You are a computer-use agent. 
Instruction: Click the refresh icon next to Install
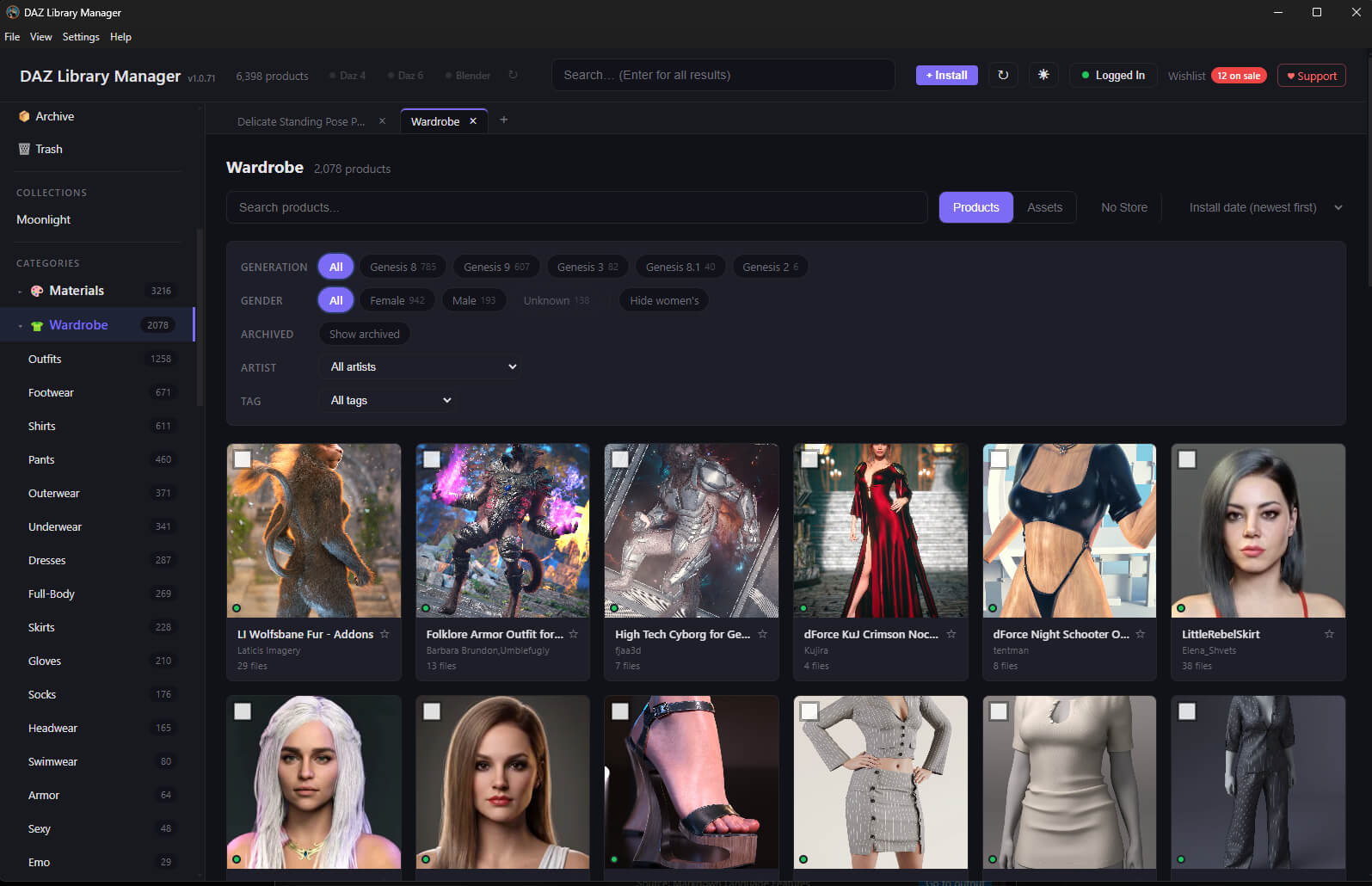pyautogui.click(x=1003, y=75)
